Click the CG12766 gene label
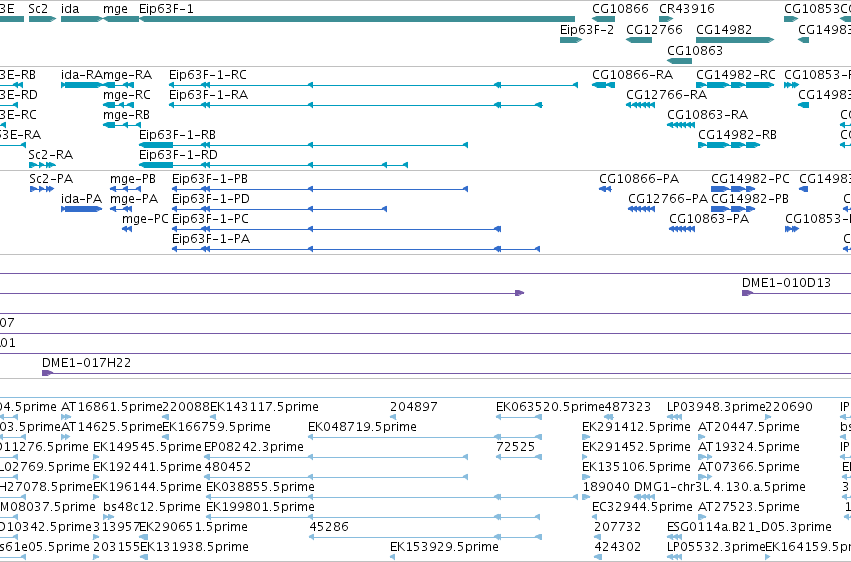Viewport: 851px width, 562px height. (654, 30)
